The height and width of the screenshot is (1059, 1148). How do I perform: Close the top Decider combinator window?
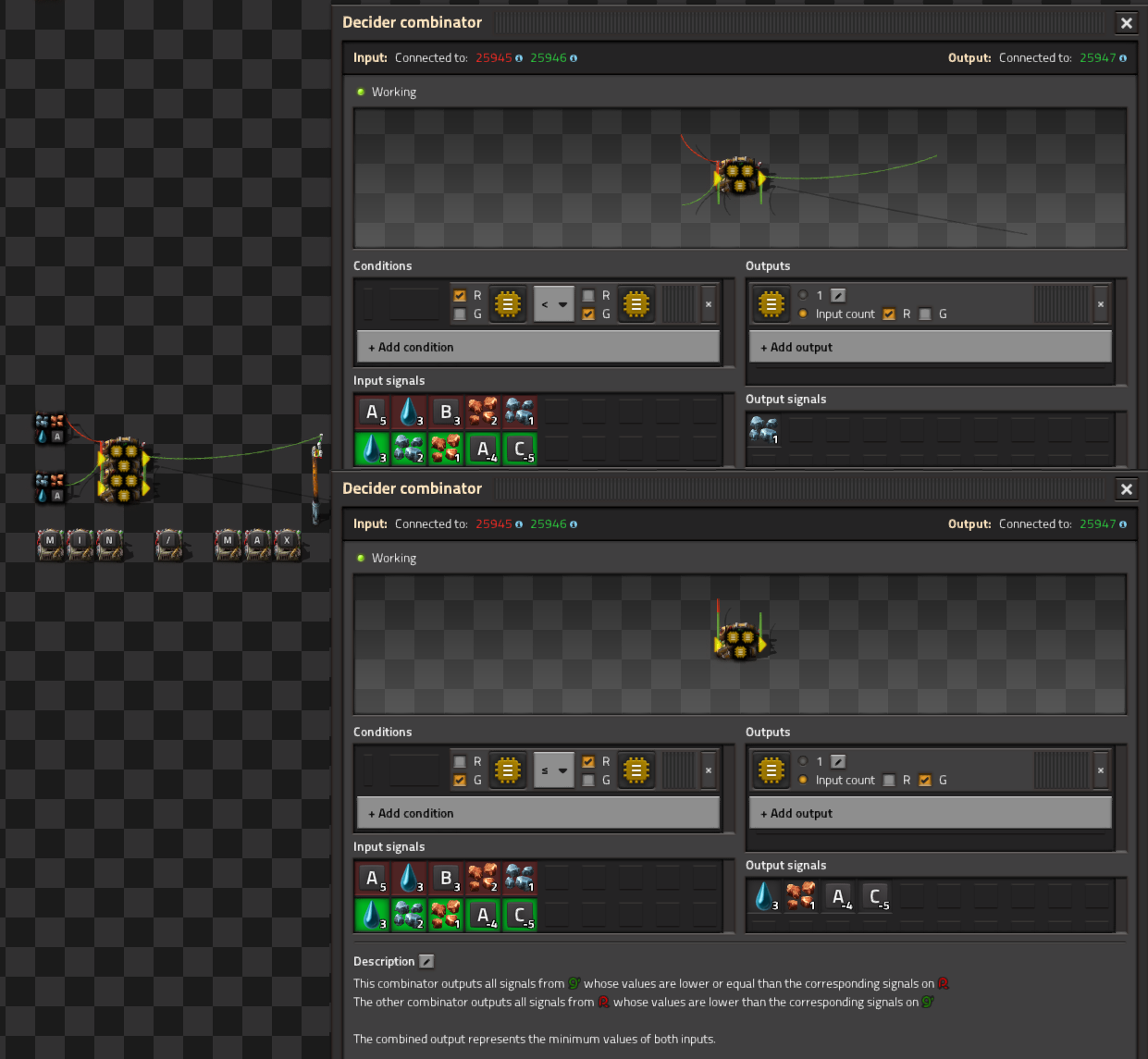click(1126, 23)
